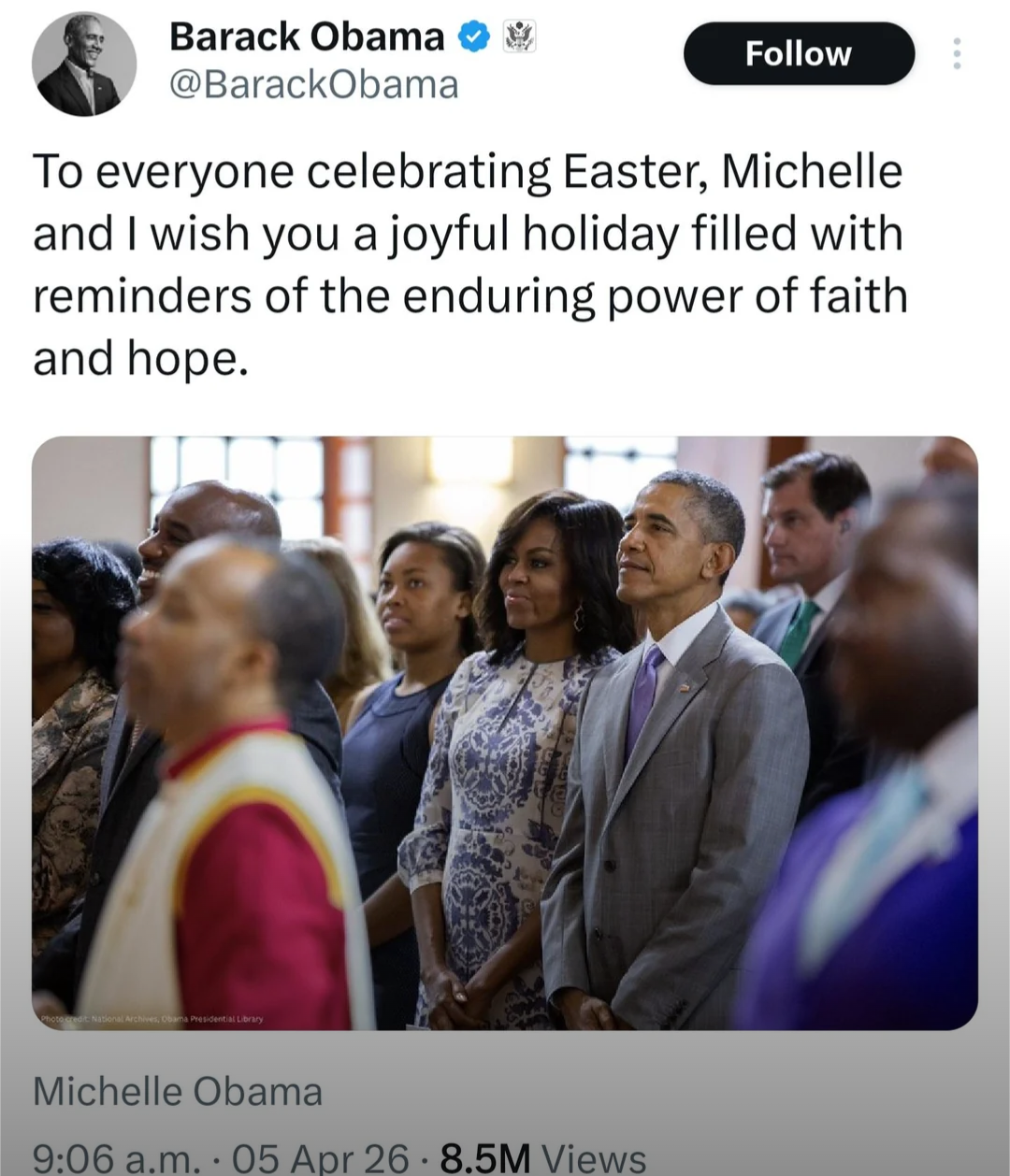
Task: View the 8.5M Views count
Action: [x=542, y=1159]
